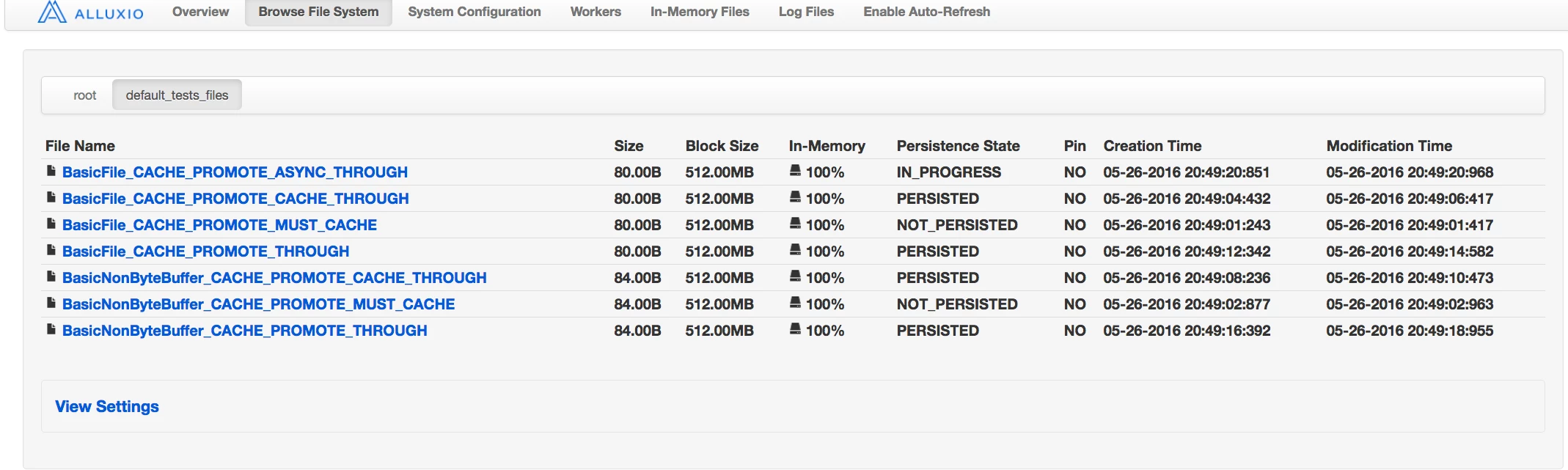
Task: Click file icon beside BasicNonByteBuffer_CACHE_PROMOTE_MUST_CACHE
Action: (51, 303)
